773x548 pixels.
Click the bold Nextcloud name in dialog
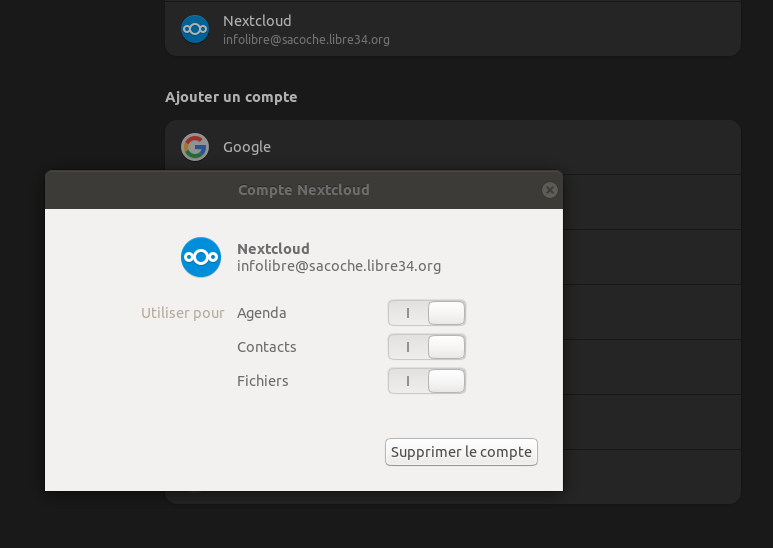pos(273,249)
